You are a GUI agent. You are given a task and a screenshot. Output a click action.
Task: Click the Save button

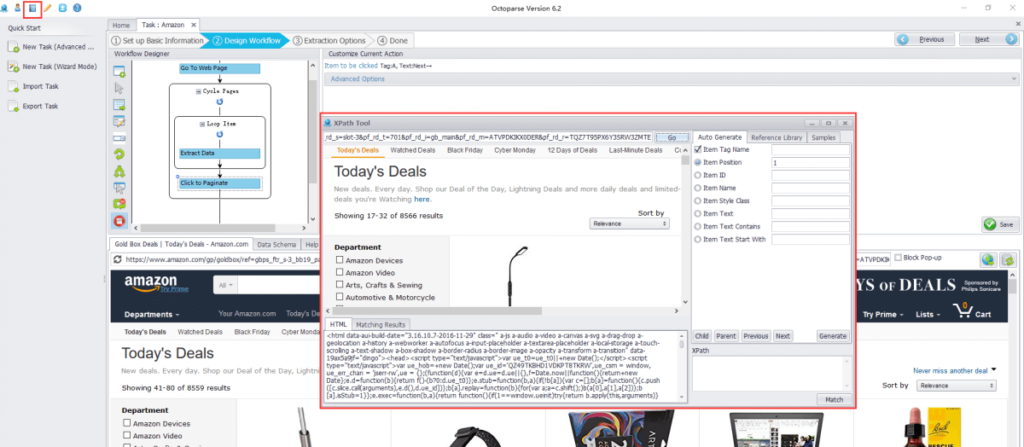(x=999, y=224)
